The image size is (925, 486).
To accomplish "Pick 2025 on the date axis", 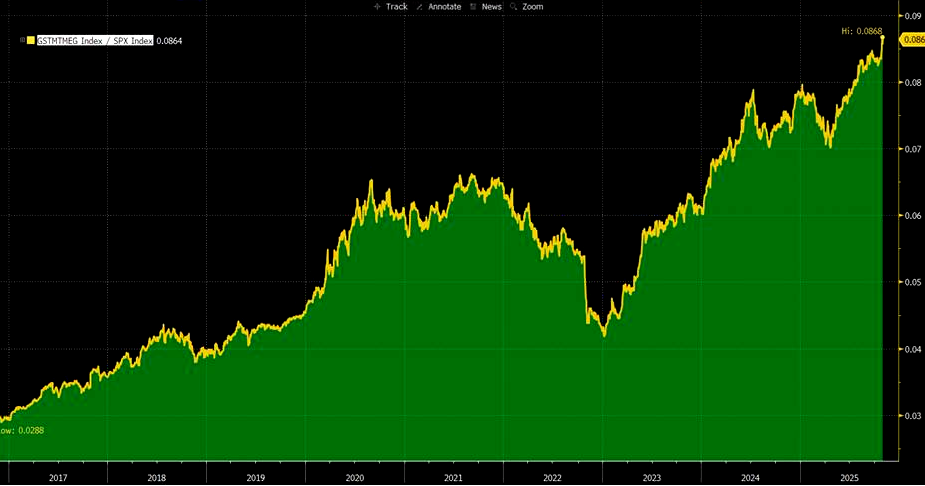I will tap(850, 478).
